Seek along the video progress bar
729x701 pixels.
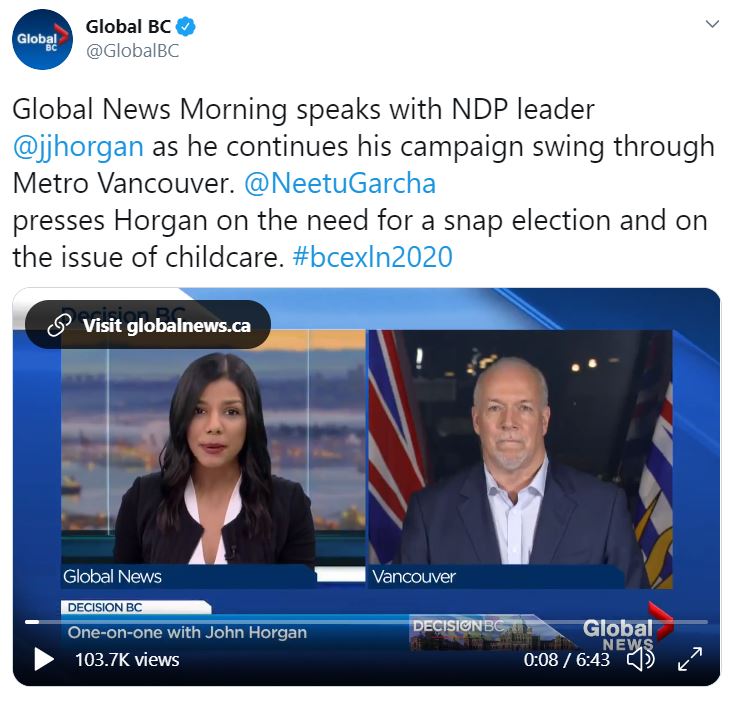[x=366, y=622]
